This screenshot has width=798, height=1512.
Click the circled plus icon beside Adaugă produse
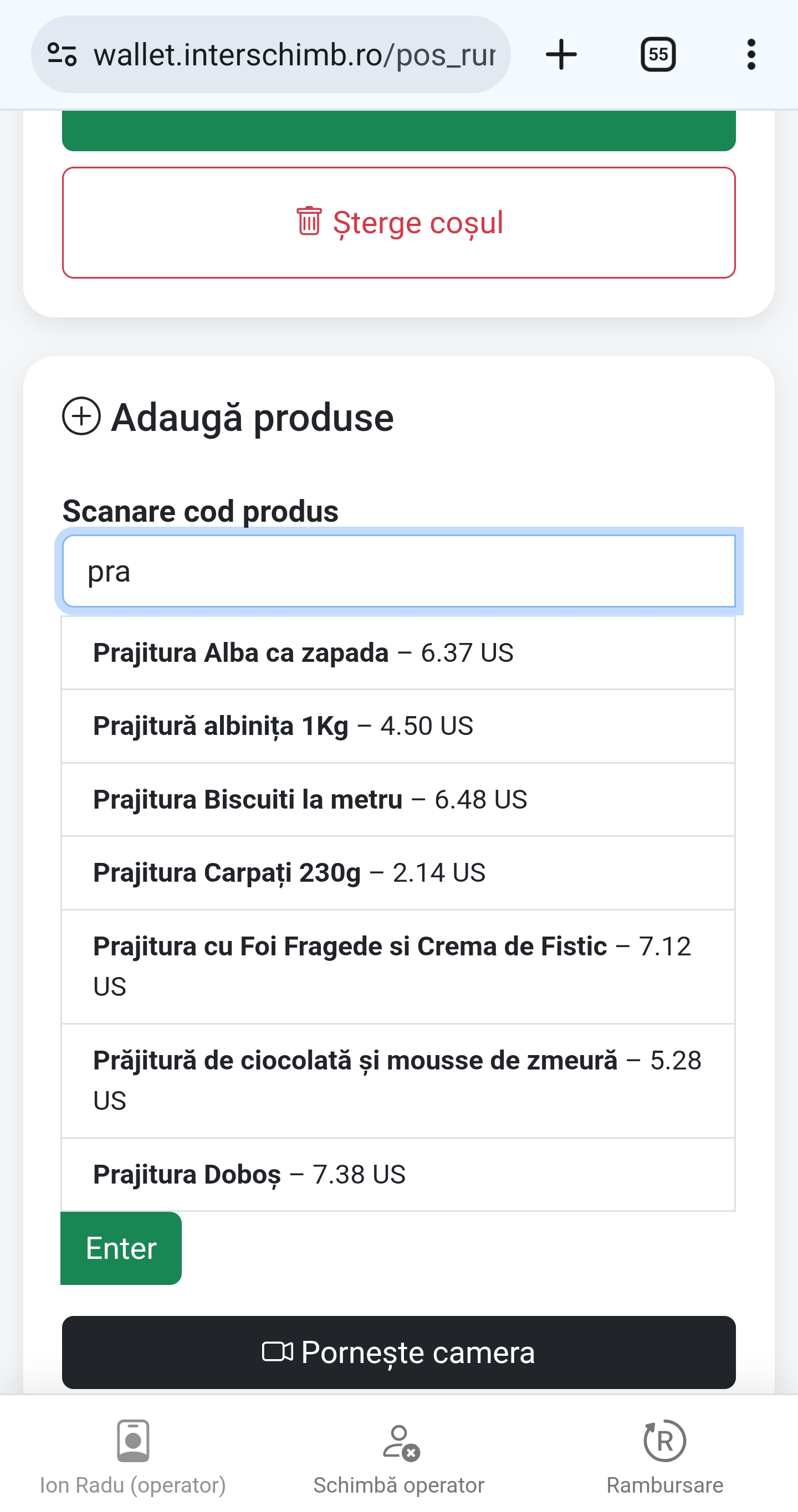[81, 416]
